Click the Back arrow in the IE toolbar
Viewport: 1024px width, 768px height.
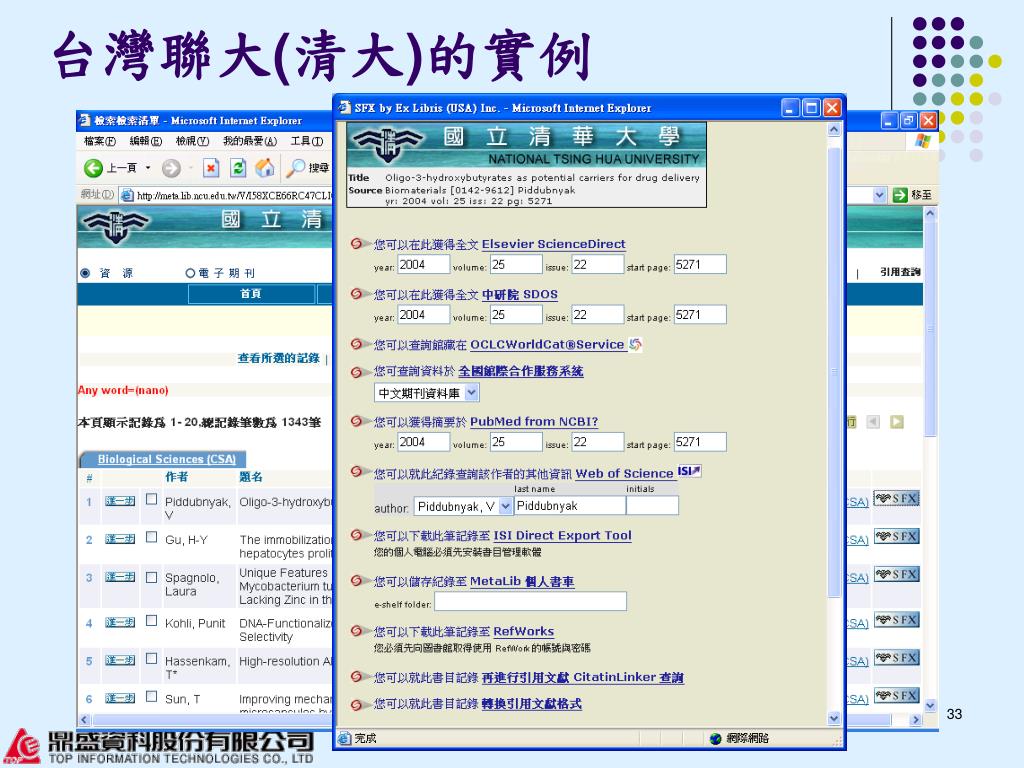(93, 168)
